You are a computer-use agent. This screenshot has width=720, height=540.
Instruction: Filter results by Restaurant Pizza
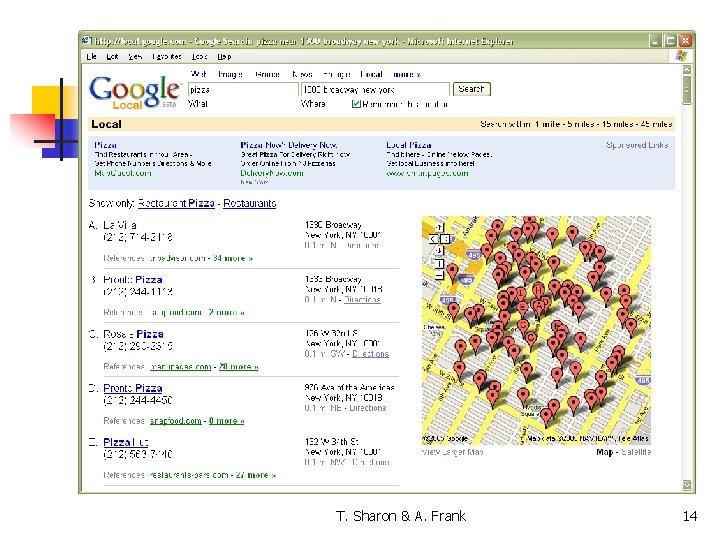point(176,203)
